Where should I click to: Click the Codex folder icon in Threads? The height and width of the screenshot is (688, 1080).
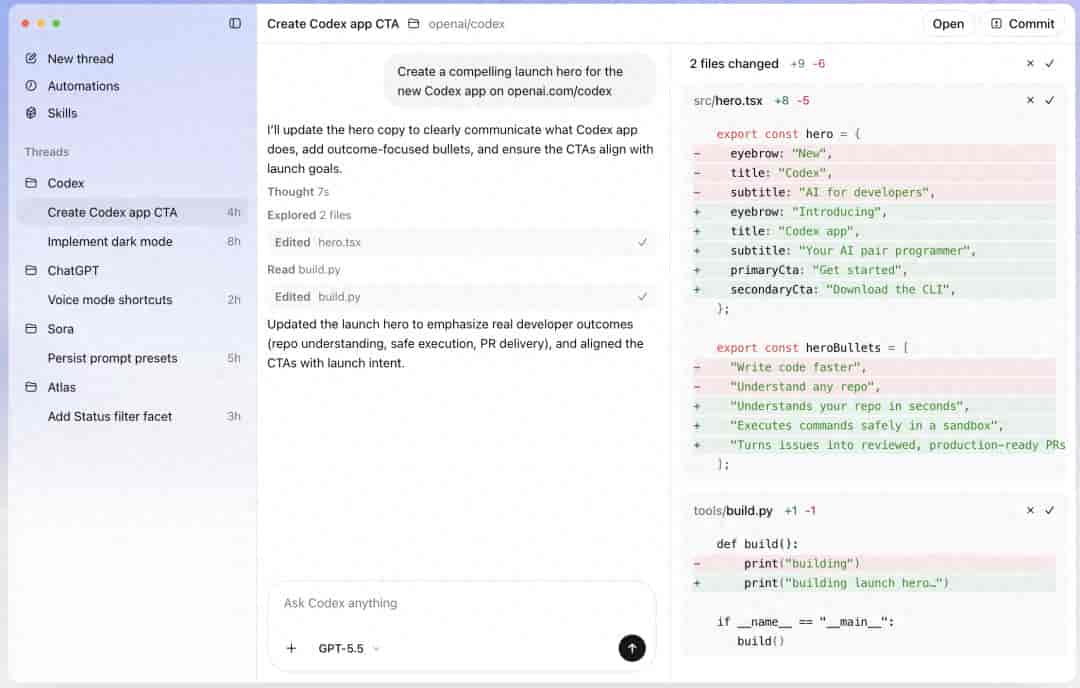coord(31,183)
